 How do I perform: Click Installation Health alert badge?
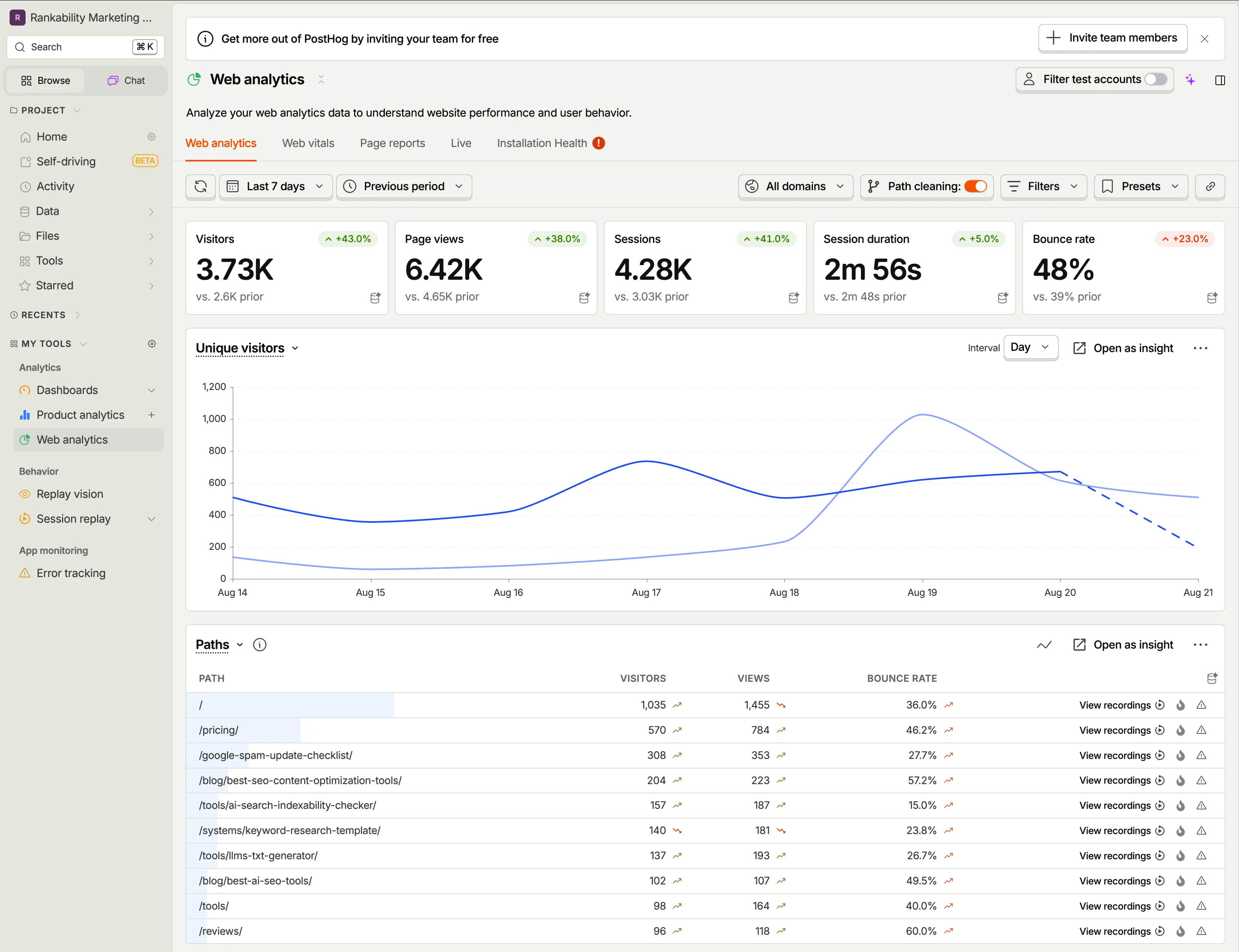point(599,143)
